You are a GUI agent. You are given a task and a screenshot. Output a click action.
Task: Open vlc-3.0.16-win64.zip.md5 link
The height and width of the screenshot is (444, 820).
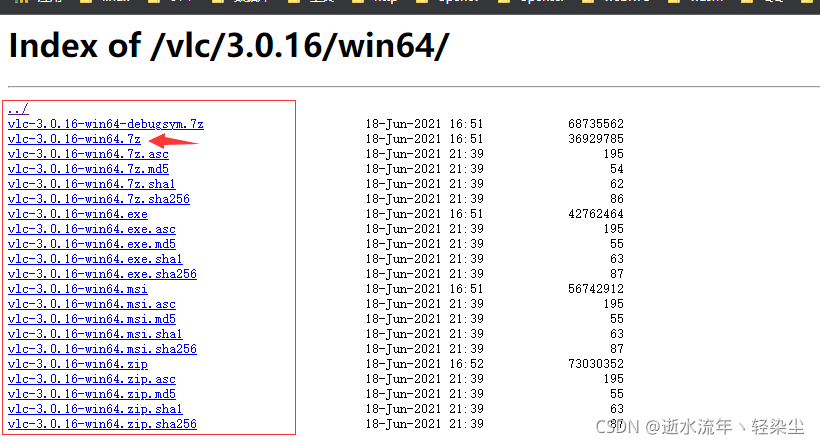(x=92, y=394)
